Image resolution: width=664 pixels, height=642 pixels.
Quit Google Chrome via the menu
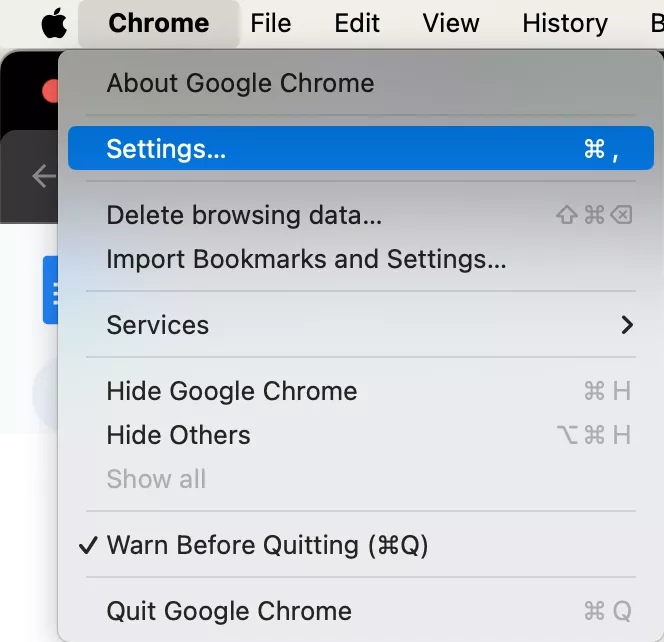(229, 611)
